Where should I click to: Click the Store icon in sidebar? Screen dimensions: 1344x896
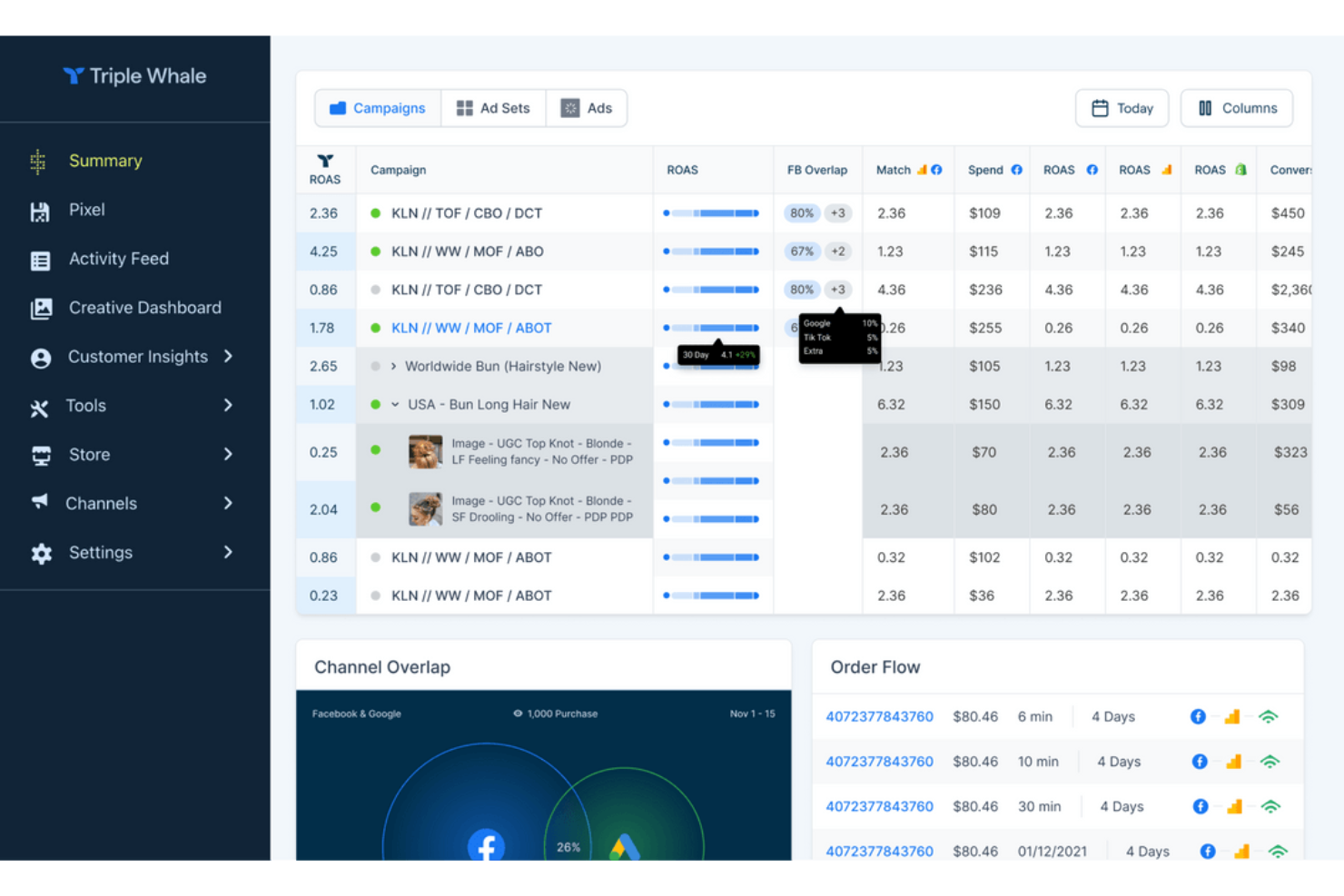coord(42,456)
